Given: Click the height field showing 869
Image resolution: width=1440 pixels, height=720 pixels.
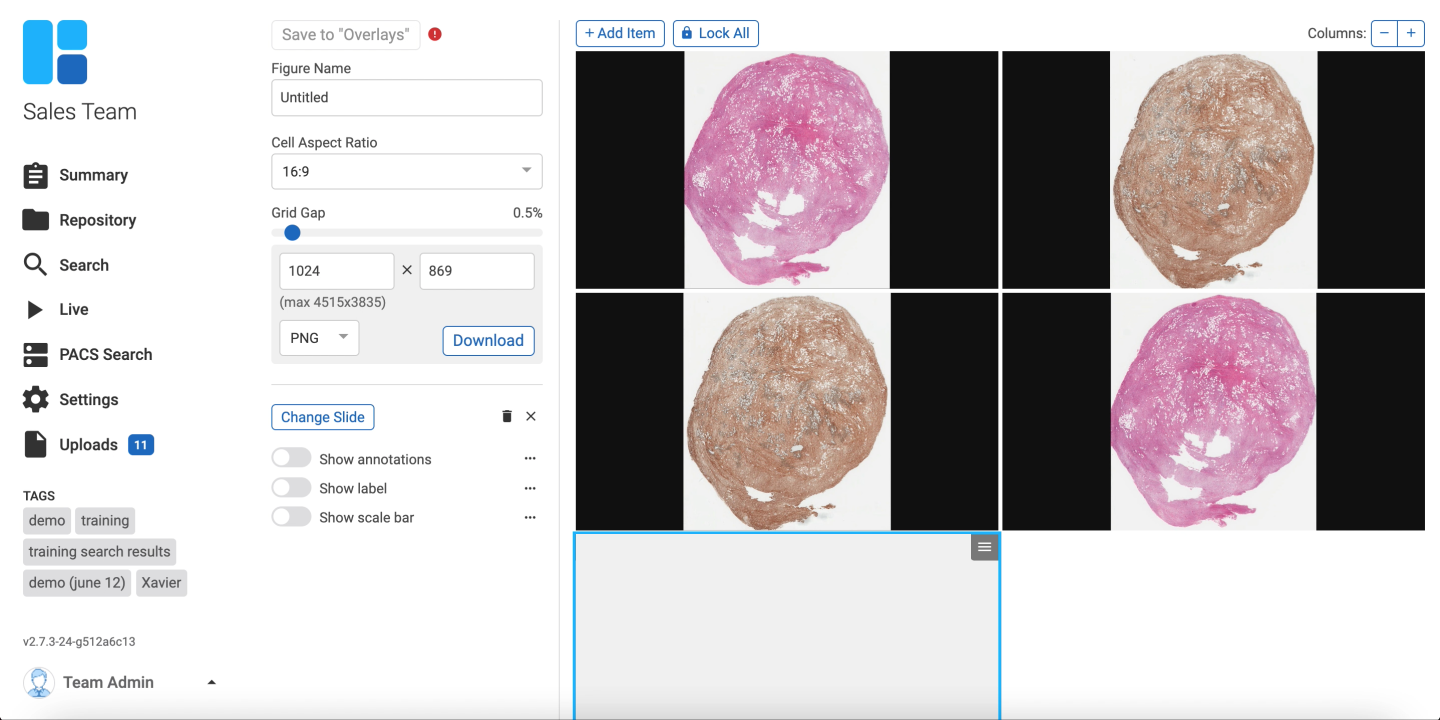Looking at the screenshot, I should click(477, 271).
